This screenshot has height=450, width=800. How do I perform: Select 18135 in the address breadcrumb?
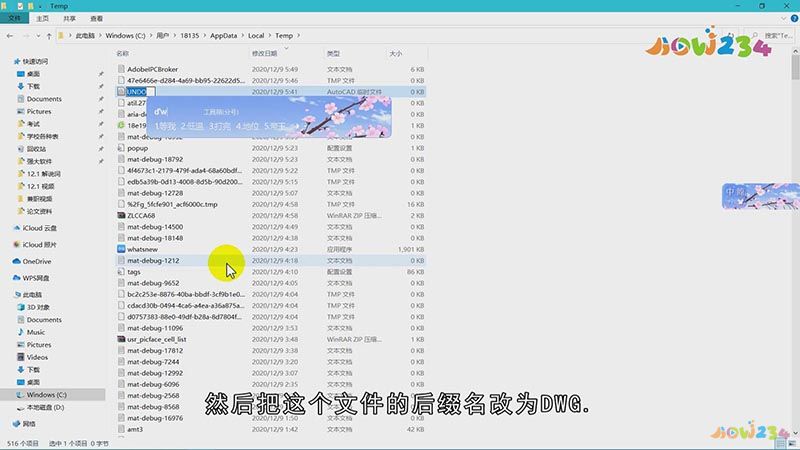(x=189, y=36)
